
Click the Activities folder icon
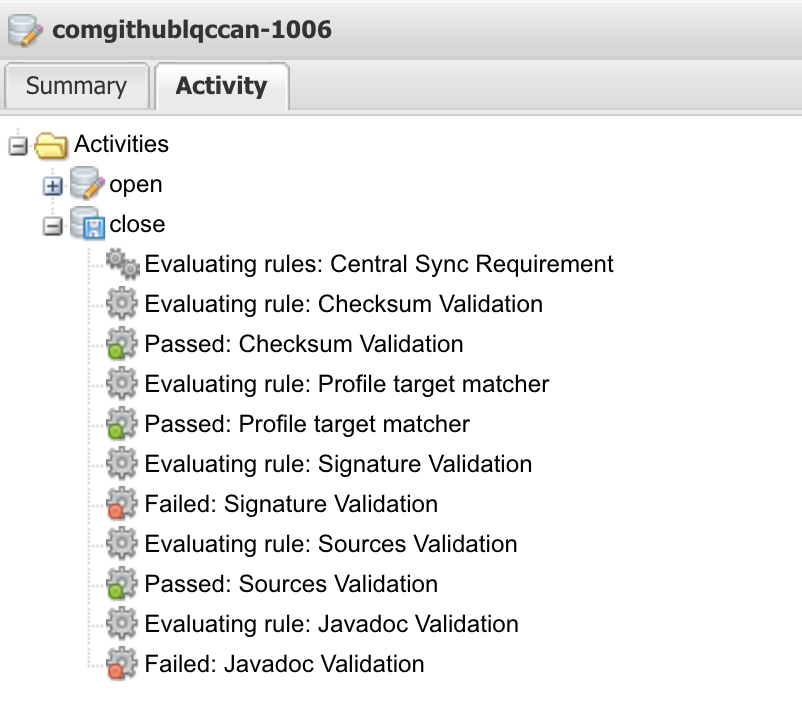click(x=52, y=145)
